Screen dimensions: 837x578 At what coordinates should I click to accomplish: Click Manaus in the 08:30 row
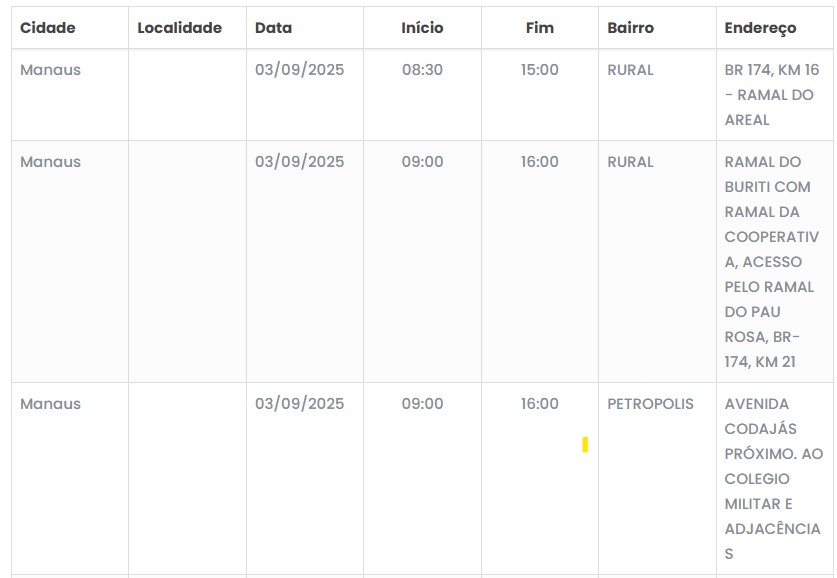(x=50, y=70)
